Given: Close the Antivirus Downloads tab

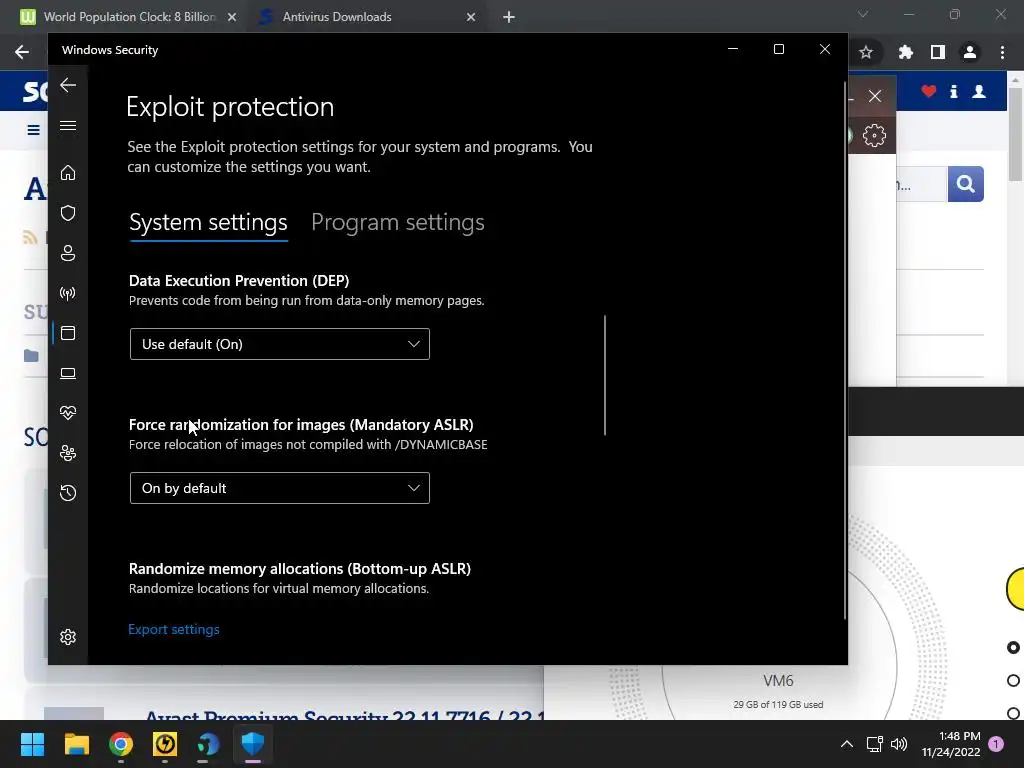Looking at the screenshot, I should coord(471,18).
